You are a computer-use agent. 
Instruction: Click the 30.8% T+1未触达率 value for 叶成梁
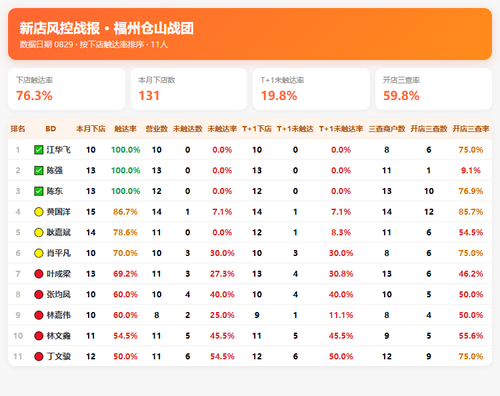pos(341,274)
